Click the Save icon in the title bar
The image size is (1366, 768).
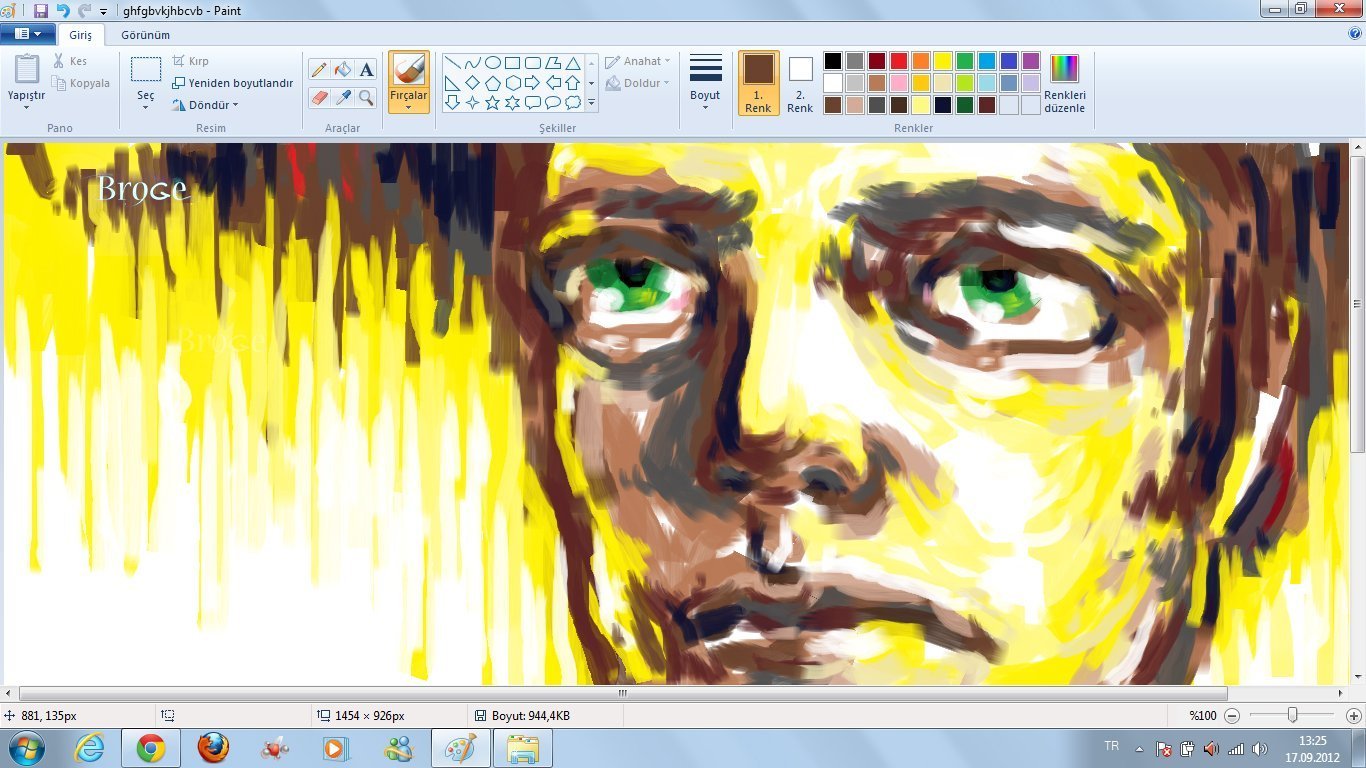pyautogui.click(x=41, y=11)
